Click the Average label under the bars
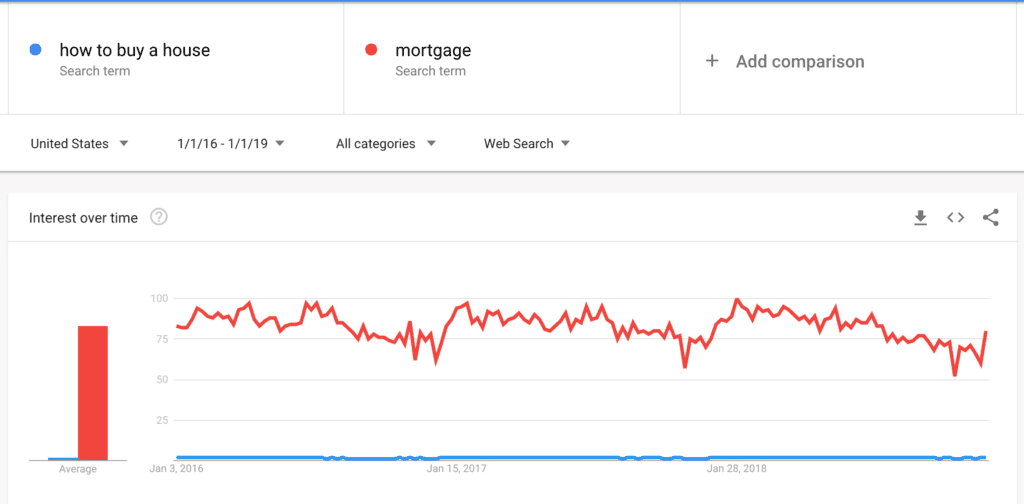Image resolution: width=1024 pixels, height=504 pixels. pyautogui.click(x=78, y=469)
